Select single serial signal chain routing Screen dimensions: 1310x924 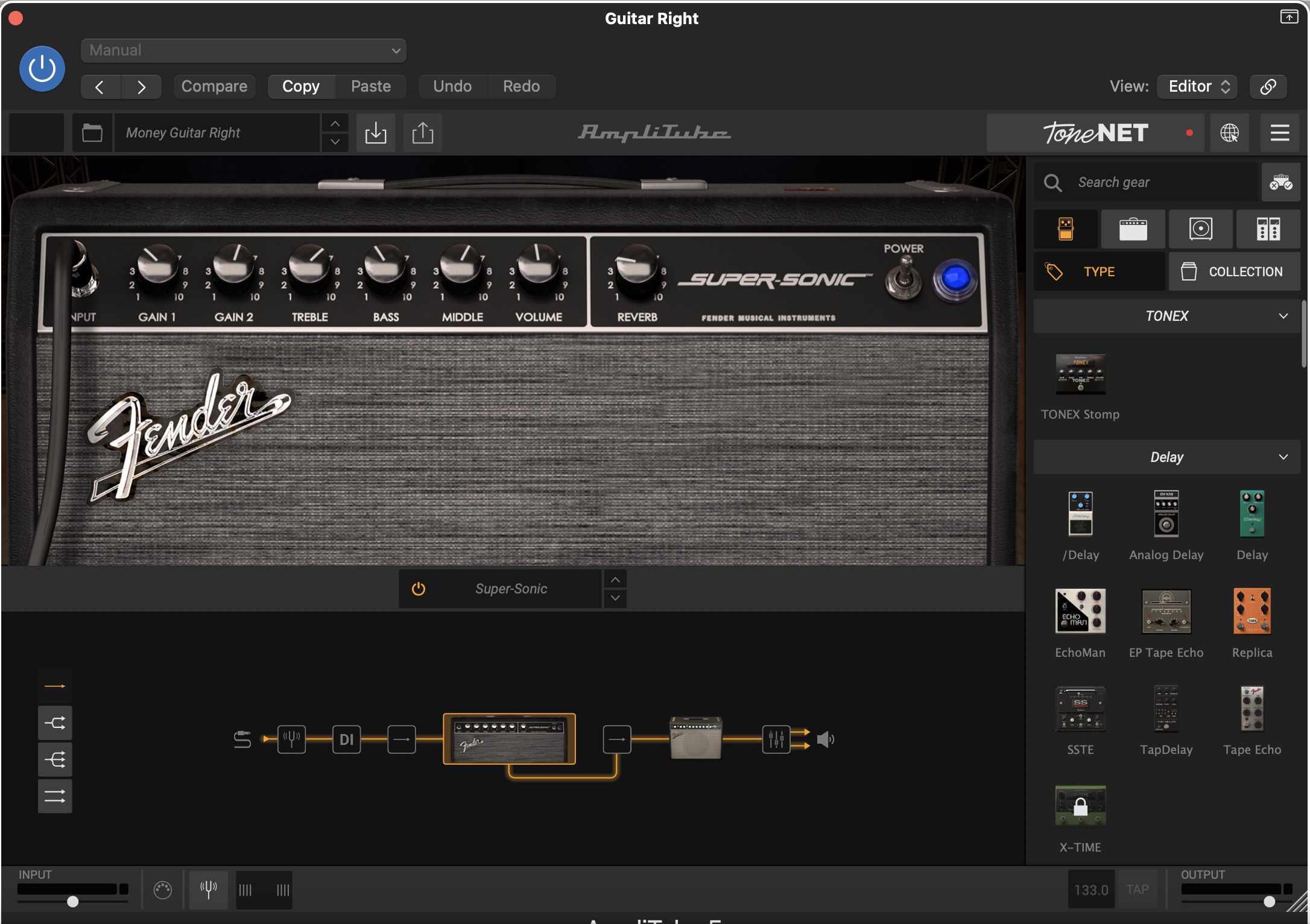55,686
